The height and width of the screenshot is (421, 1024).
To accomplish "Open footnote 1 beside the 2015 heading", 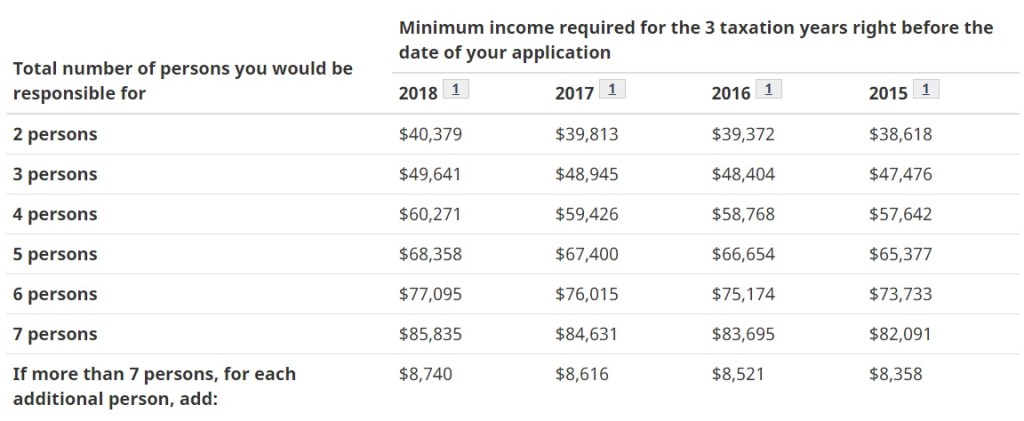I will 926,90.
